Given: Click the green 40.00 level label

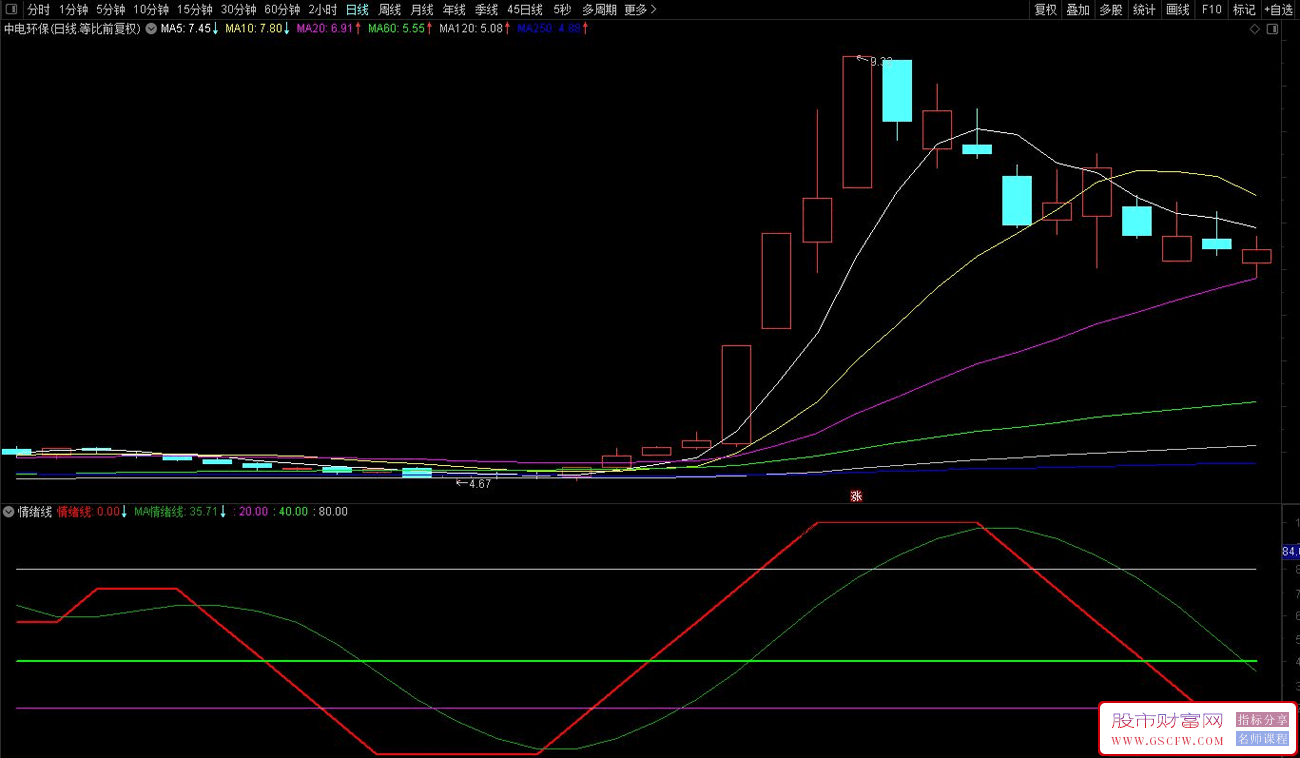Looking at the screenshot, I should tap(293, 511).
